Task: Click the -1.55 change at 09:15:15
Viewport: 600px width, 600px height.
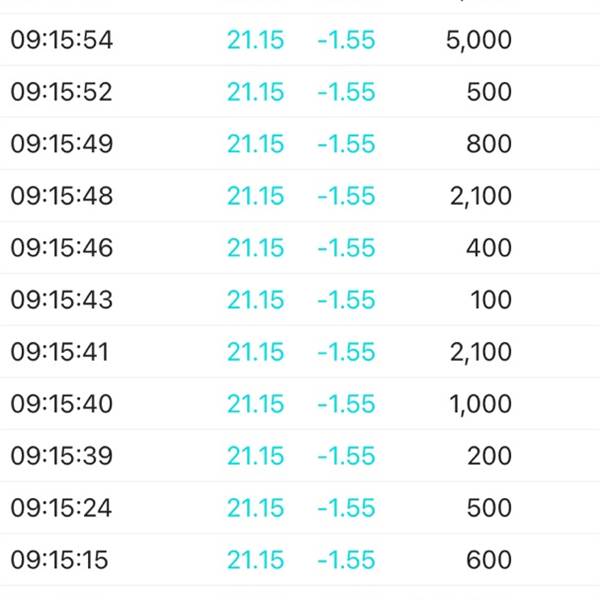Action: coord(346,560)
